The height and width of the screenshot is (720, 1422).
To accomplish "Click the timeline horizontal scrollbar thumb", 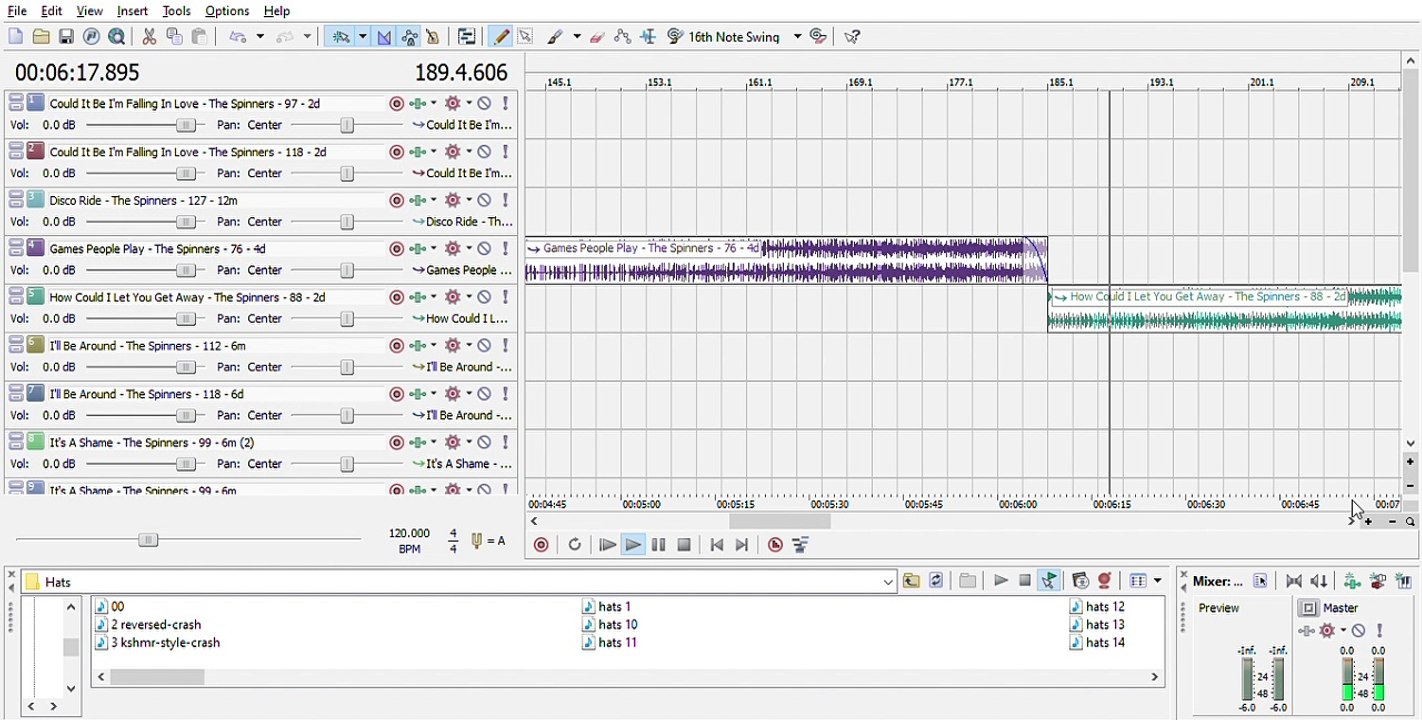I will 779,521.
